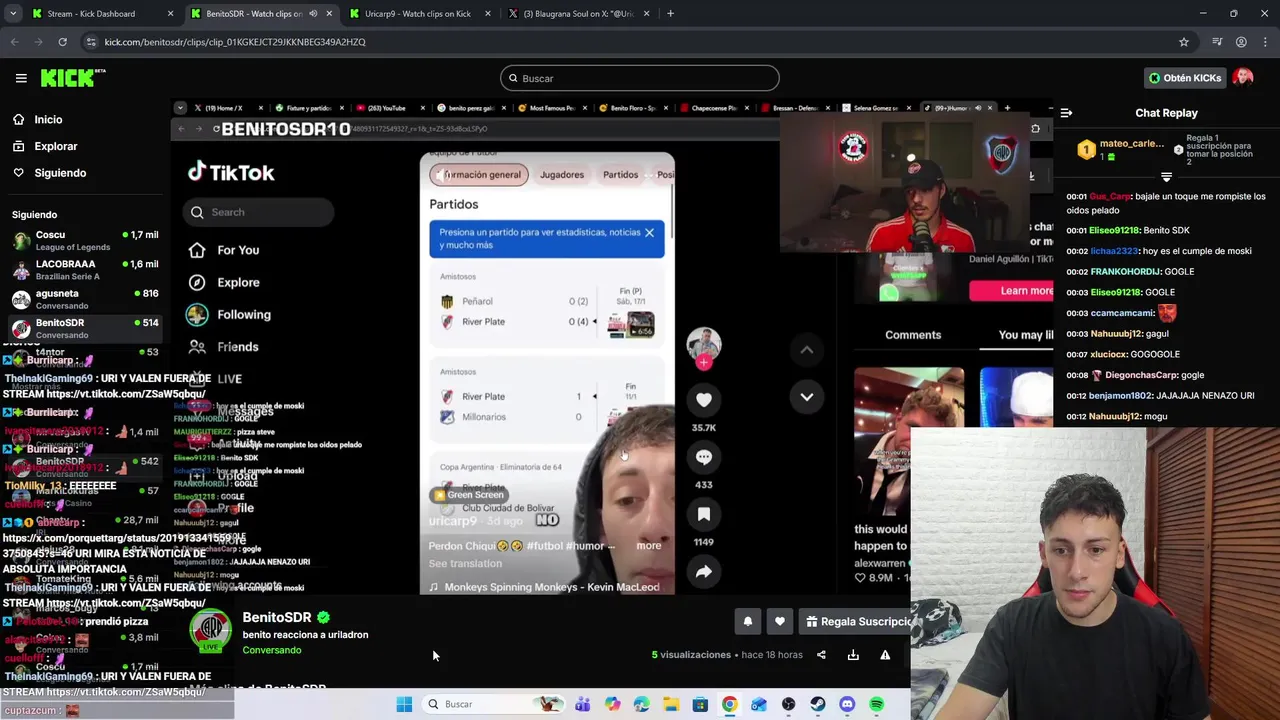Image resolution: width=1280 pixels, height=720 pixels.
Task: Open Coscu channel in following list
Action: point(85,240)
